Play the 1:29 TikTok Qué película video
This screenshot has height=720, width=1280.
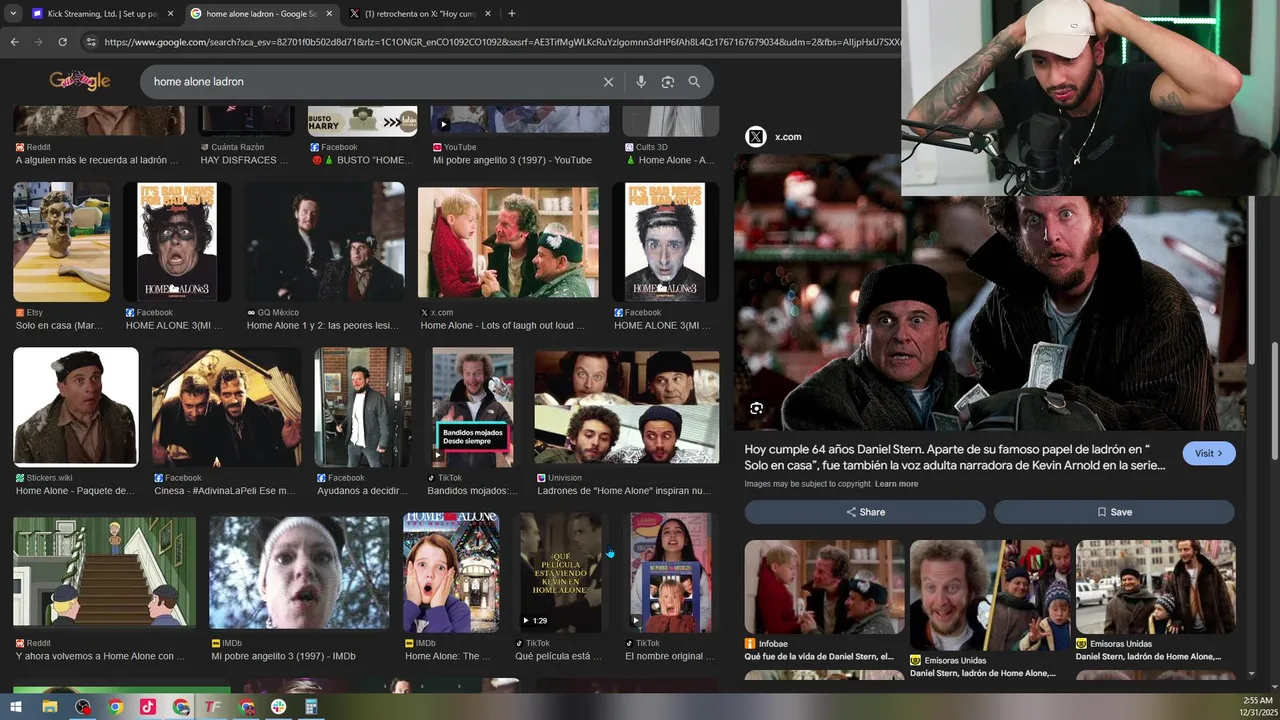coord(561,572)
